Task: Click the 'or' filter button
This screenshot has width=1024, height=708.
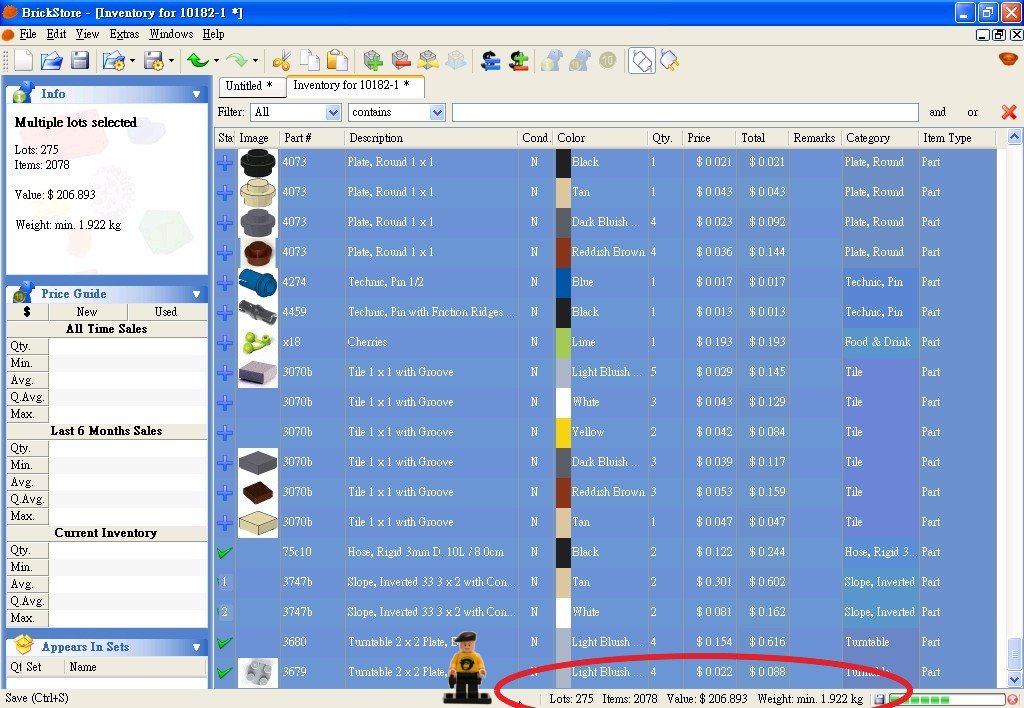Action: pyautogui.click(x=972, y=112)
